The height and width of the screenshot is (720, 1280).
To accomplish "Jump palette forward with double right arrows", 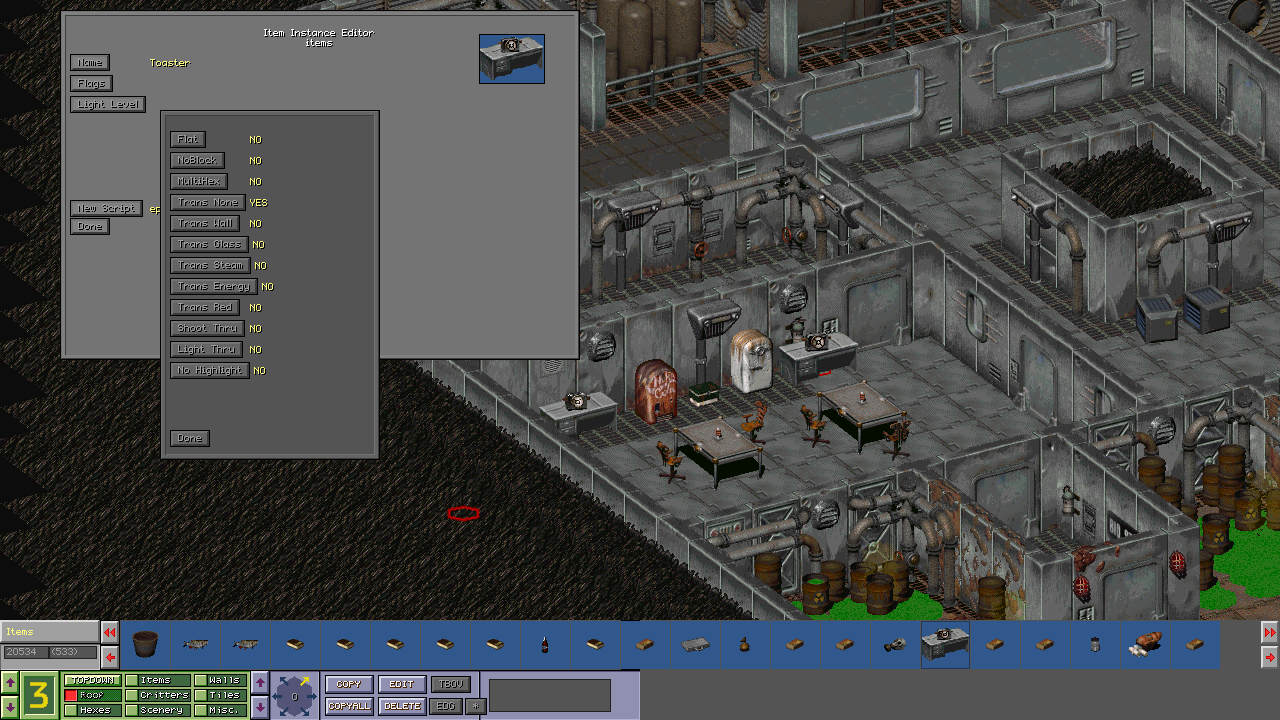I will (x=1270, y=632).
